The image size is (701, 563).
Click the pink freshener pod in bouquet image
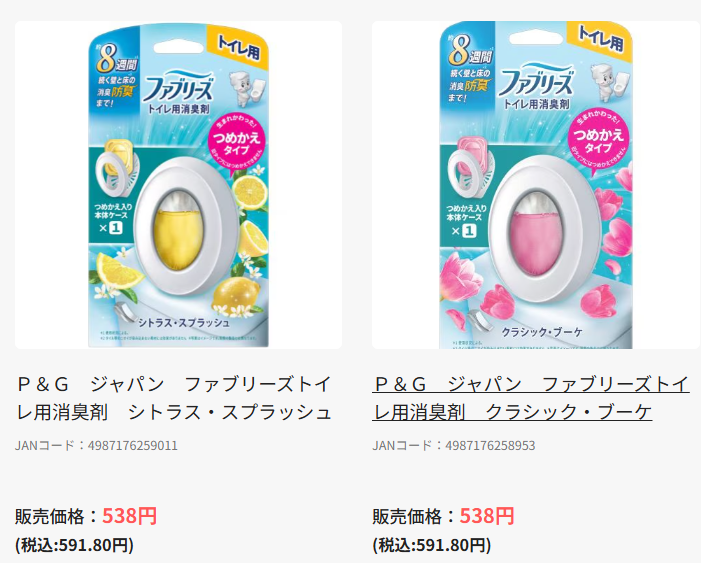click(537, 244)
